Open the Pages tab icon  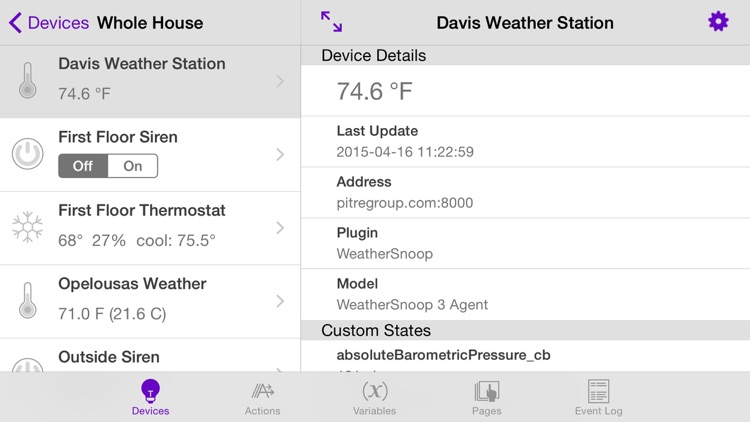(x=486, y=391)
